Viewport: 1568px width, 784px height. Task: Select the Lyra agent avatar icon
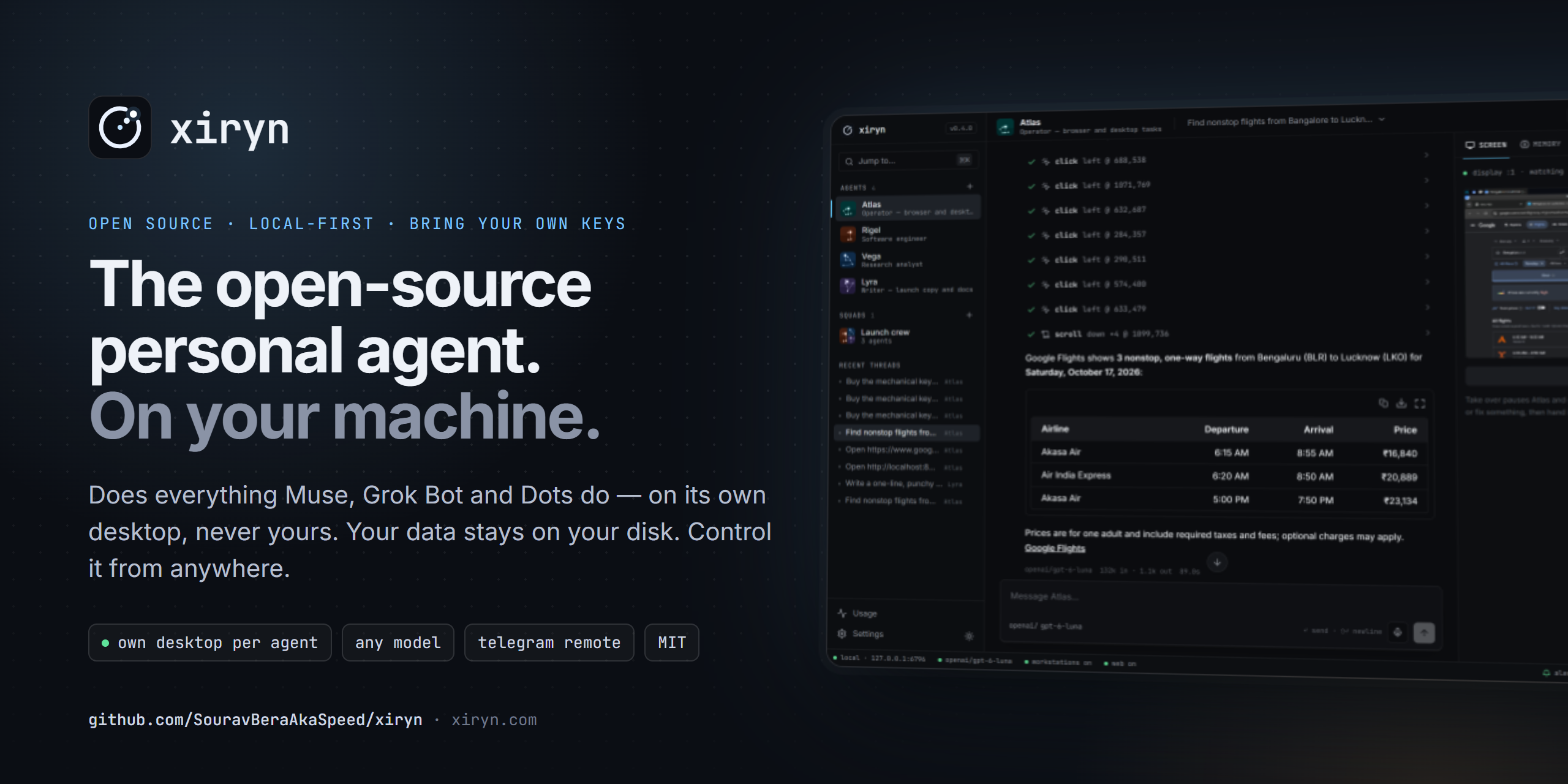coord(848,285)
